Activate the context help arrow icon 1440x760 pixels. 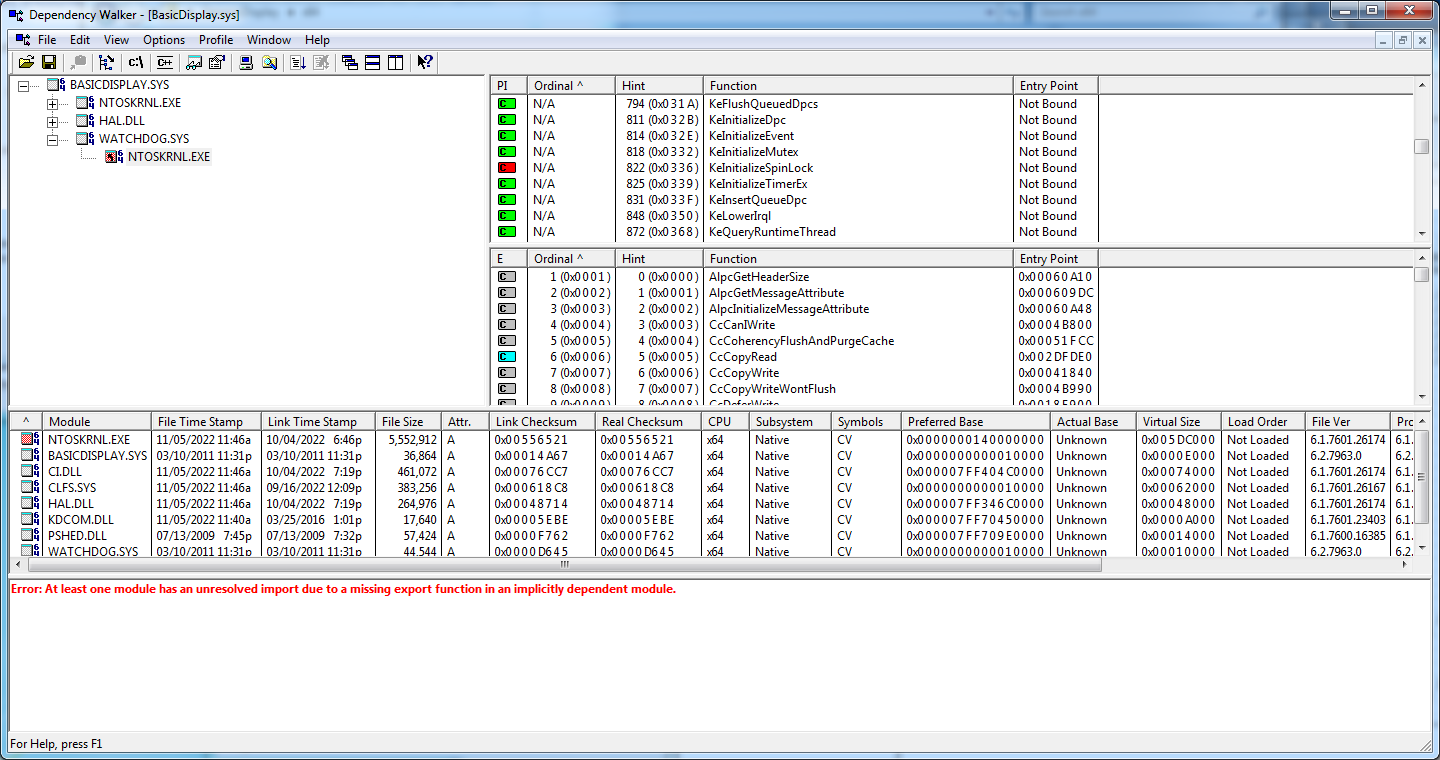[425, 62]
